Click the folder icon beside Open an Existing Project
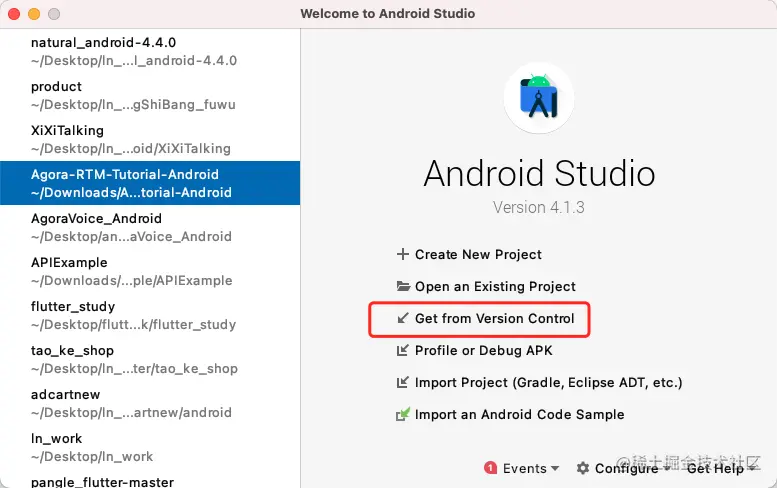 403,286
